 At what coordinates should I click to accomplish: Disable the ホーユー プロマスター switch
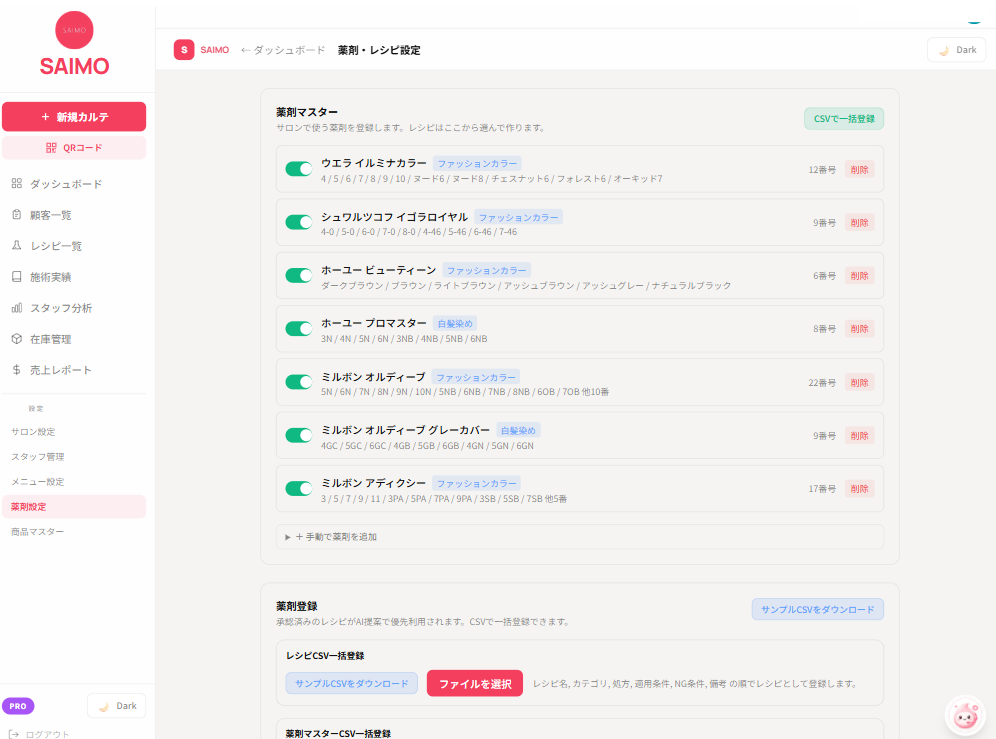click(299, 329)
